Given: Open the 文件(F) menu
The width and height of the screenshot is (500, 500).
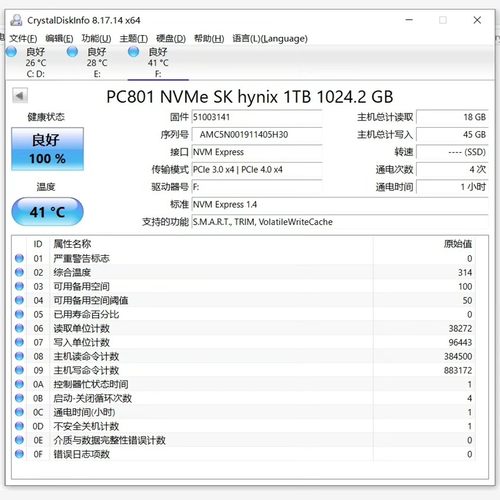Looking at the screenshot, I should point(23,39).
